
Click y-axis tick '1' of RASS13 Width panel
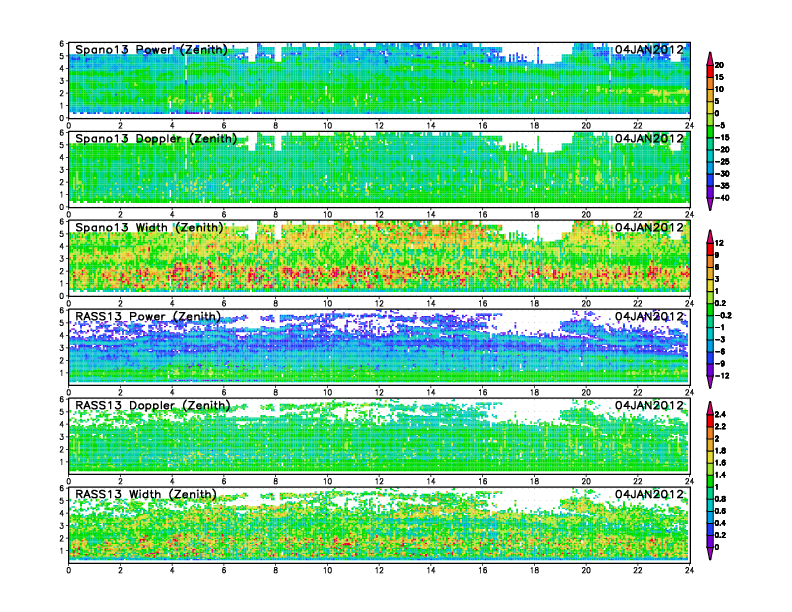62,550
